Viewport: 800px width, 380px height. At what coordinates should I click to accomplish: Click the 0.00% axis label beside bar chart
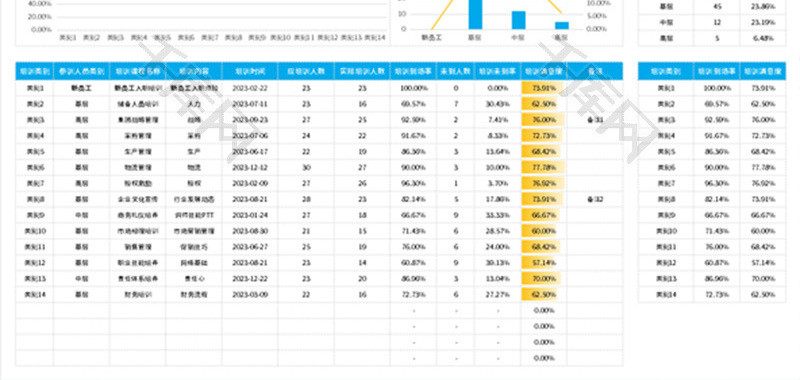[596, 29]
